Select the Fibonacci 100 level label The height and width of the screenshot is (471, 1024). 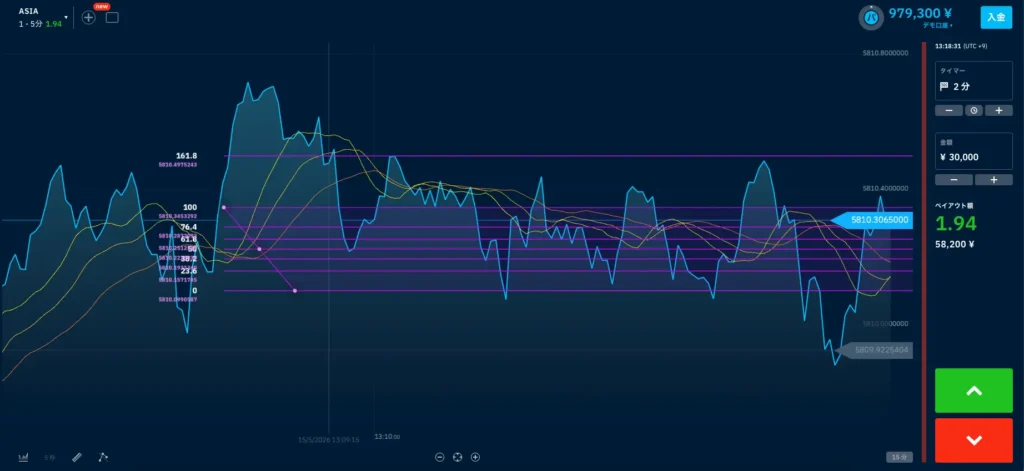click(190, 207)
